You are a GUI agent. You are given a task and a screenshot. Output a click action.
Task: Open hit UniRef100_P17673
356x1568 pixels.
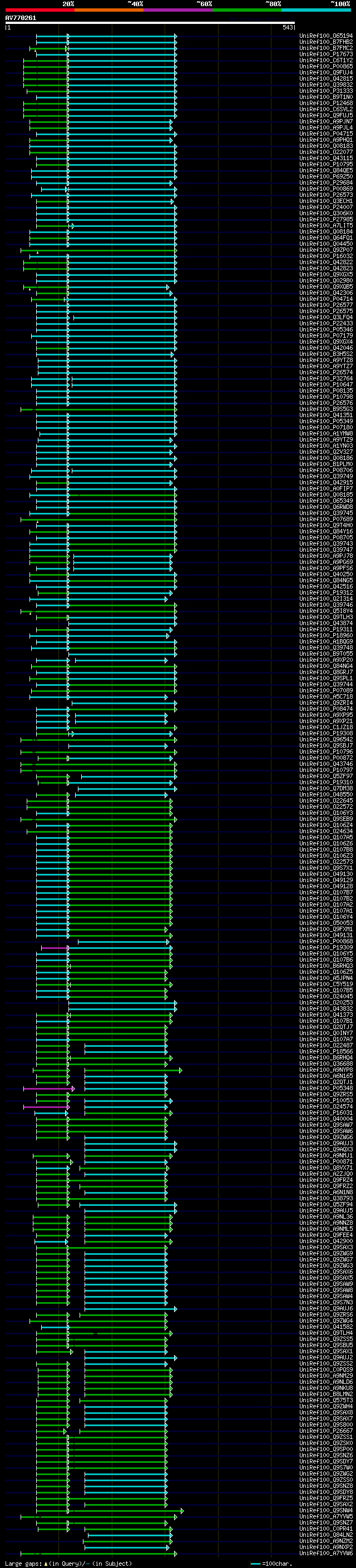point(325,54)
